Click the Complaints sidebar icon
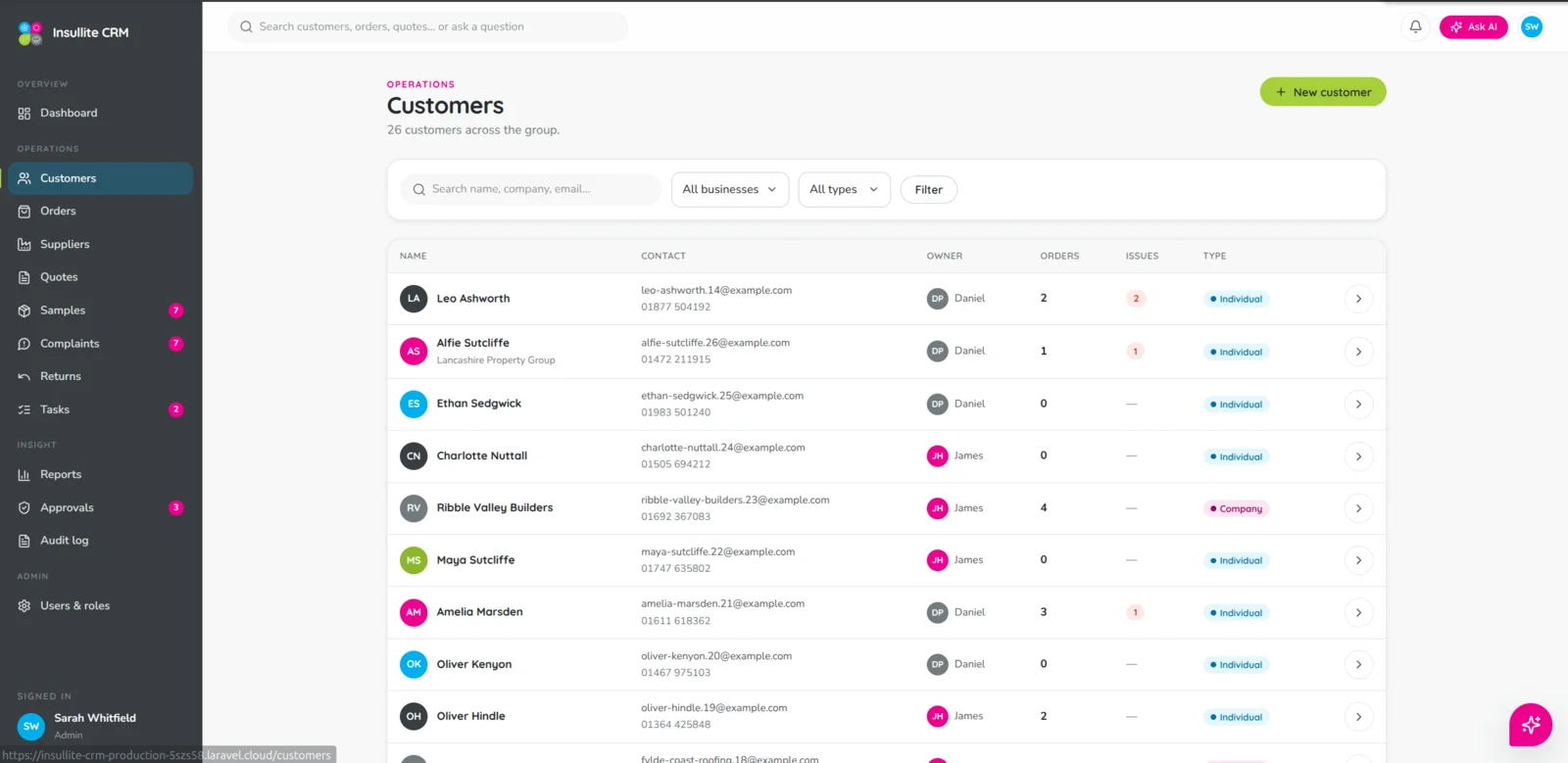This screenshot has height=763, width=1568. [24, 344]
